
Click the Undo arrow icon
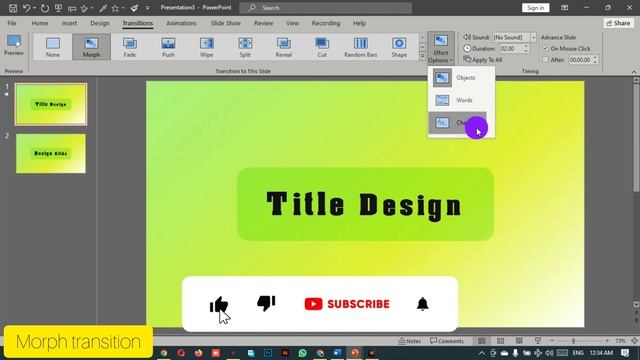(27, 8)
